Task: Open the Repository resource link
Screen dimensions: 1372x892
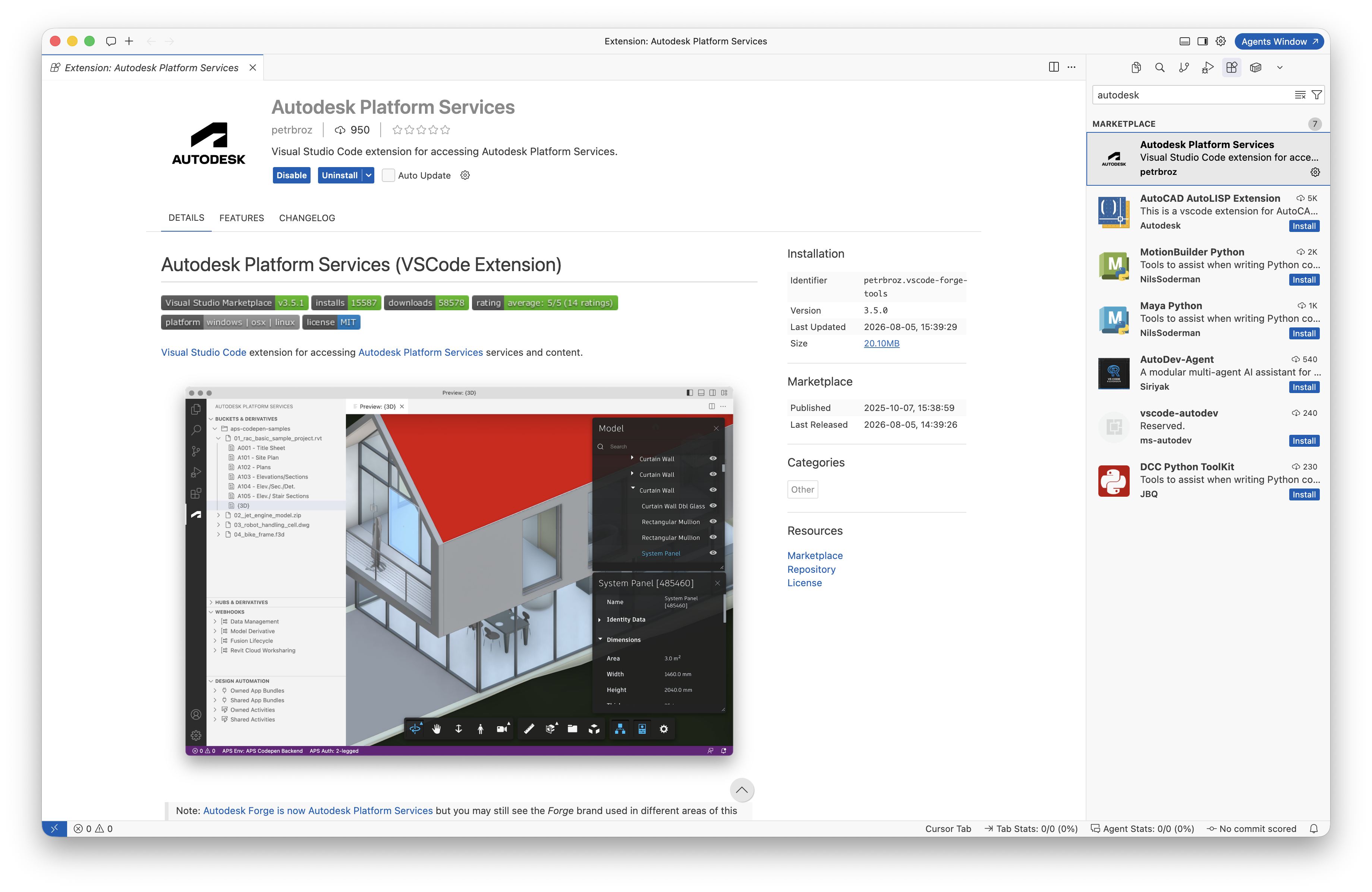Action: (x=811, y=569)
